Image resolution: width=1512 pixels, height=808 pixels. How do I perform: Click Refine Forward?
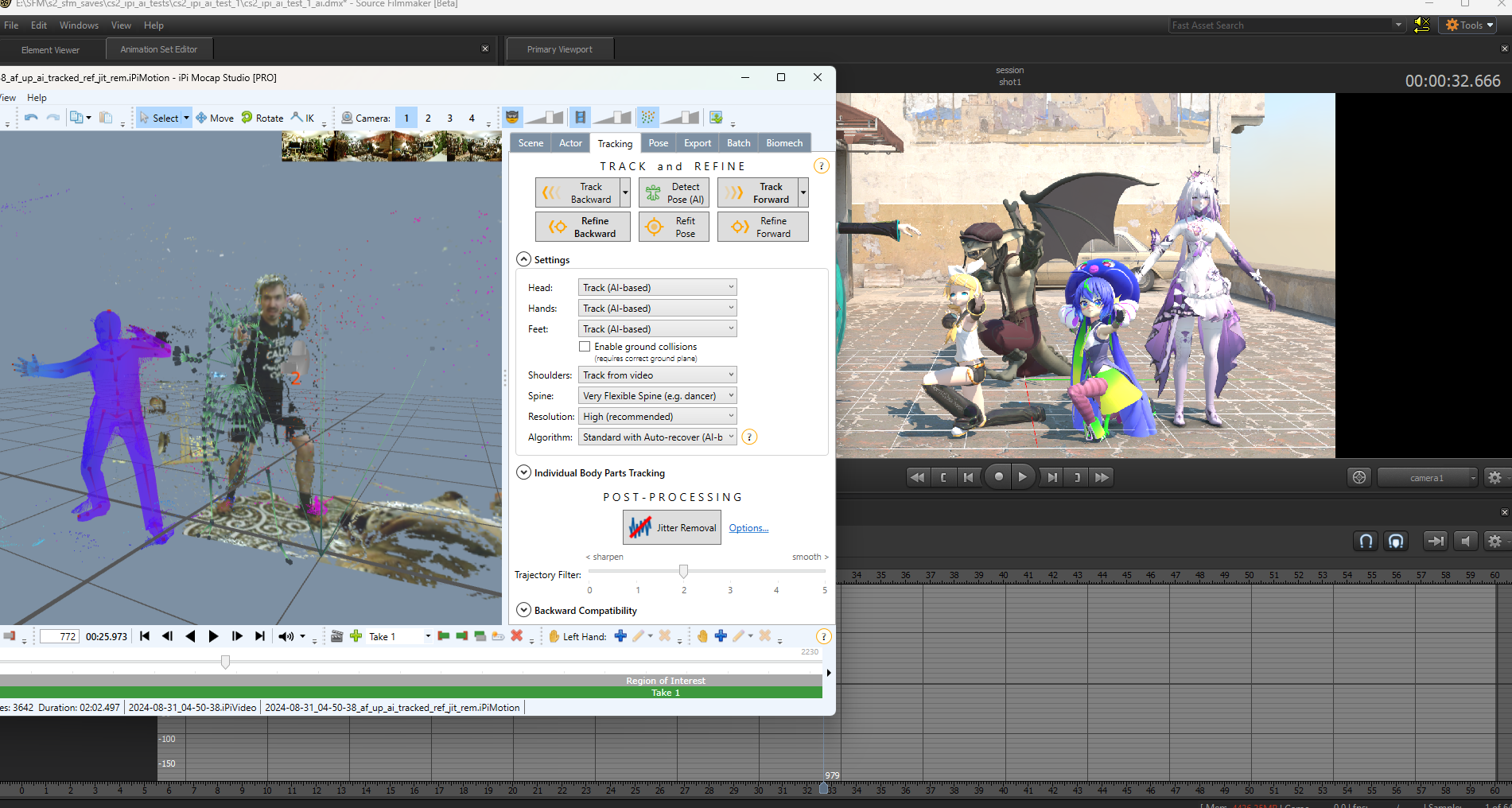(x=763, y=227)
